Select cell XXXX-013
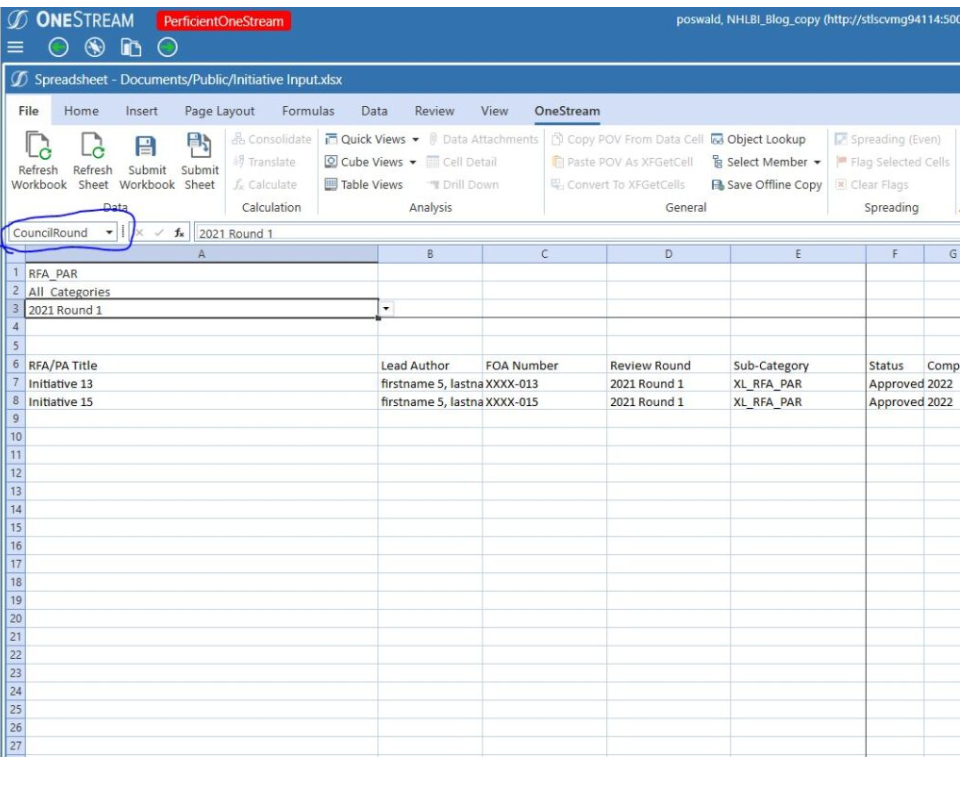This screenshot has width=969, height=785. [544, 383]
